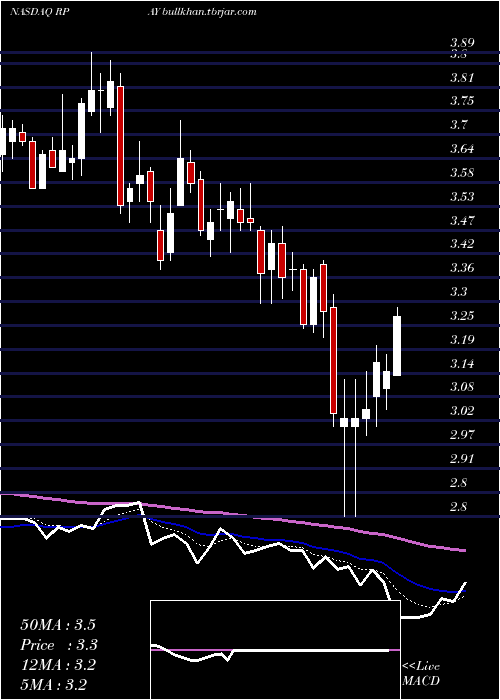Viewport: 500px width, 700px height.
Task: Click the 3.81 price axis label
Action: coord(462,78)
